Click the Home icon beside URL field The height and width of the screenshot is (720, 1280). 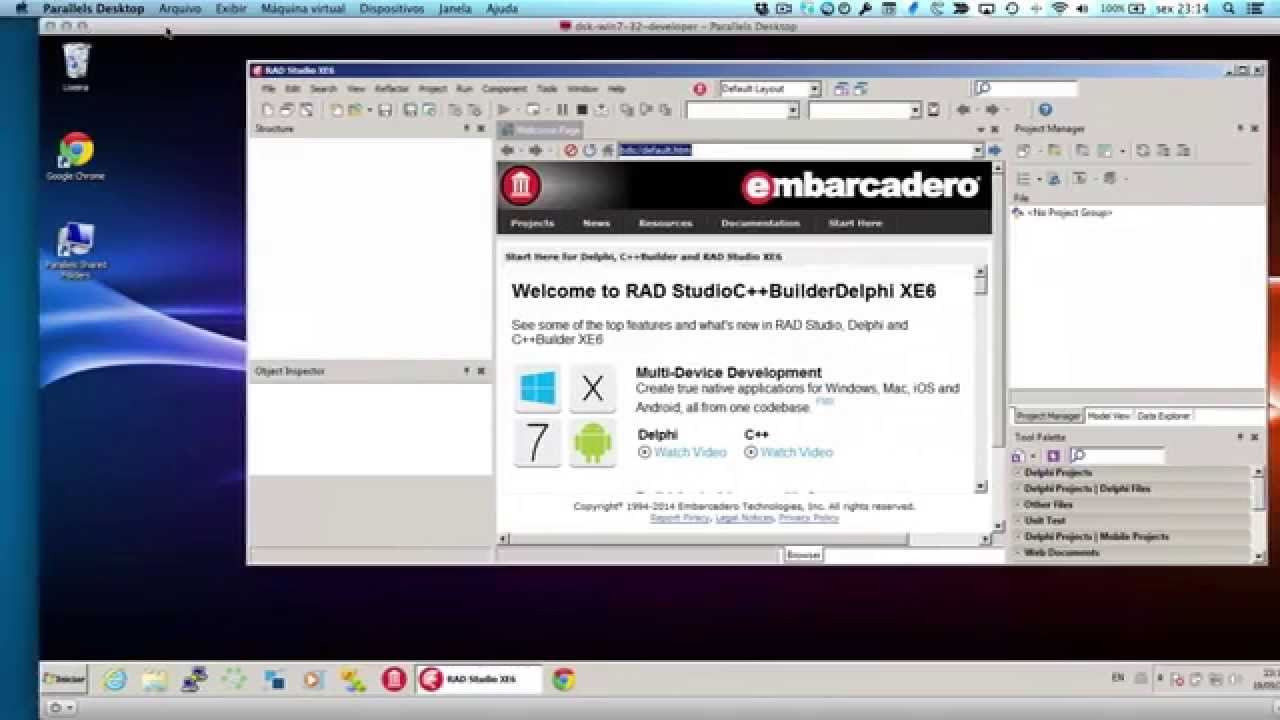(607, 150)
